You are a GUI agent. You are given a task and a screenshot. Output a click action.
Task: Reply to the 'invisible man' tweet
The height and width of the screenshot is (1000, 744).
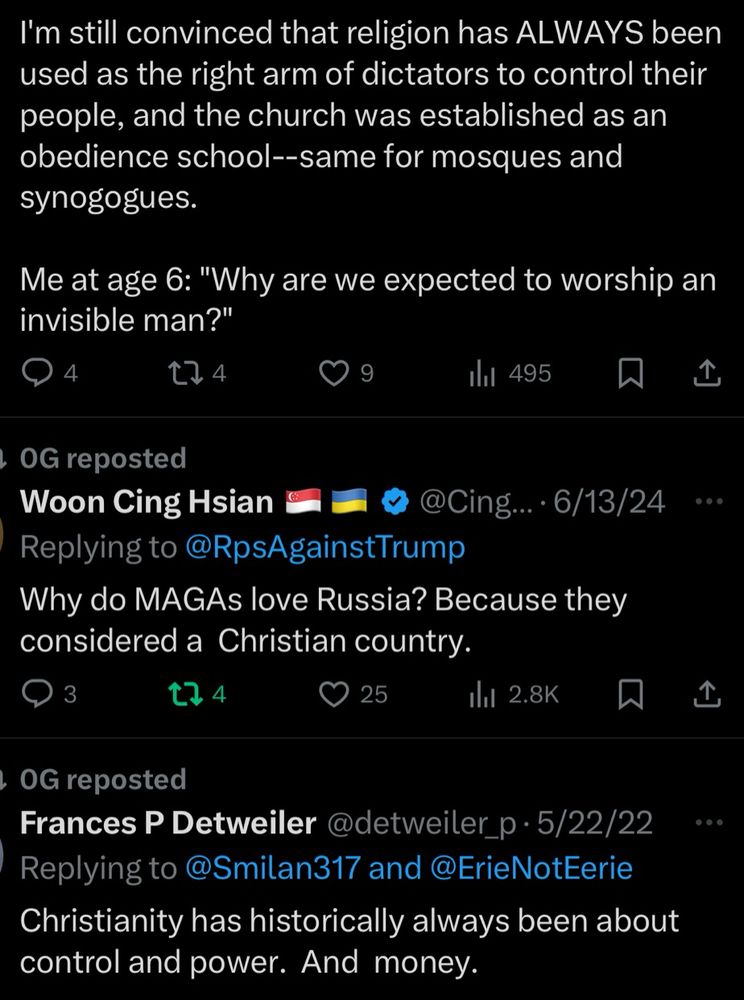(37, 374)
